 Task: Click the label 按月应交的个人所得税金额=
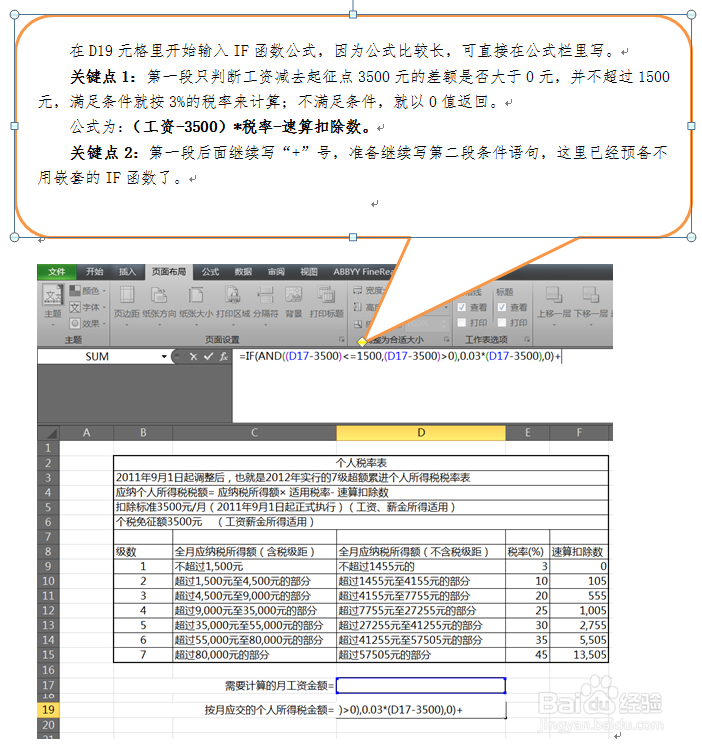pos(269,710)
